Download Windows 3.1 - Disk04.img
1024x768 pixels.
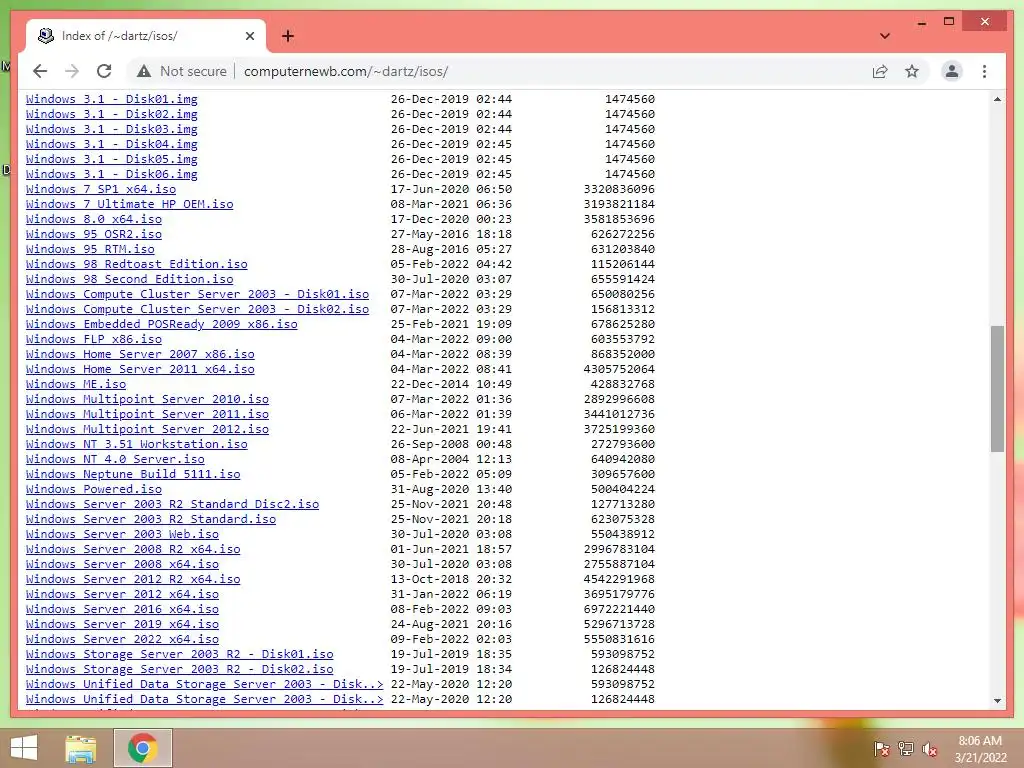pos(112,144)
